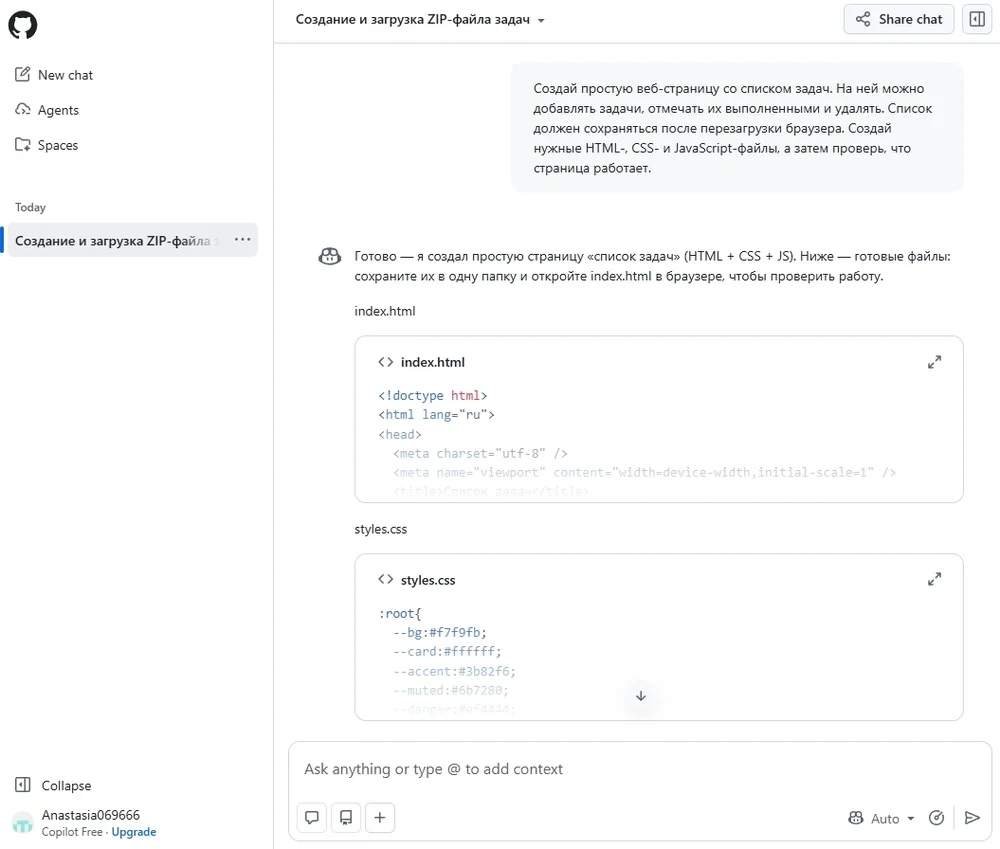The height and width of the screenshot is (849, 1000).
Task: Focus the "Ask anything" message input
Action: (640, 769)
